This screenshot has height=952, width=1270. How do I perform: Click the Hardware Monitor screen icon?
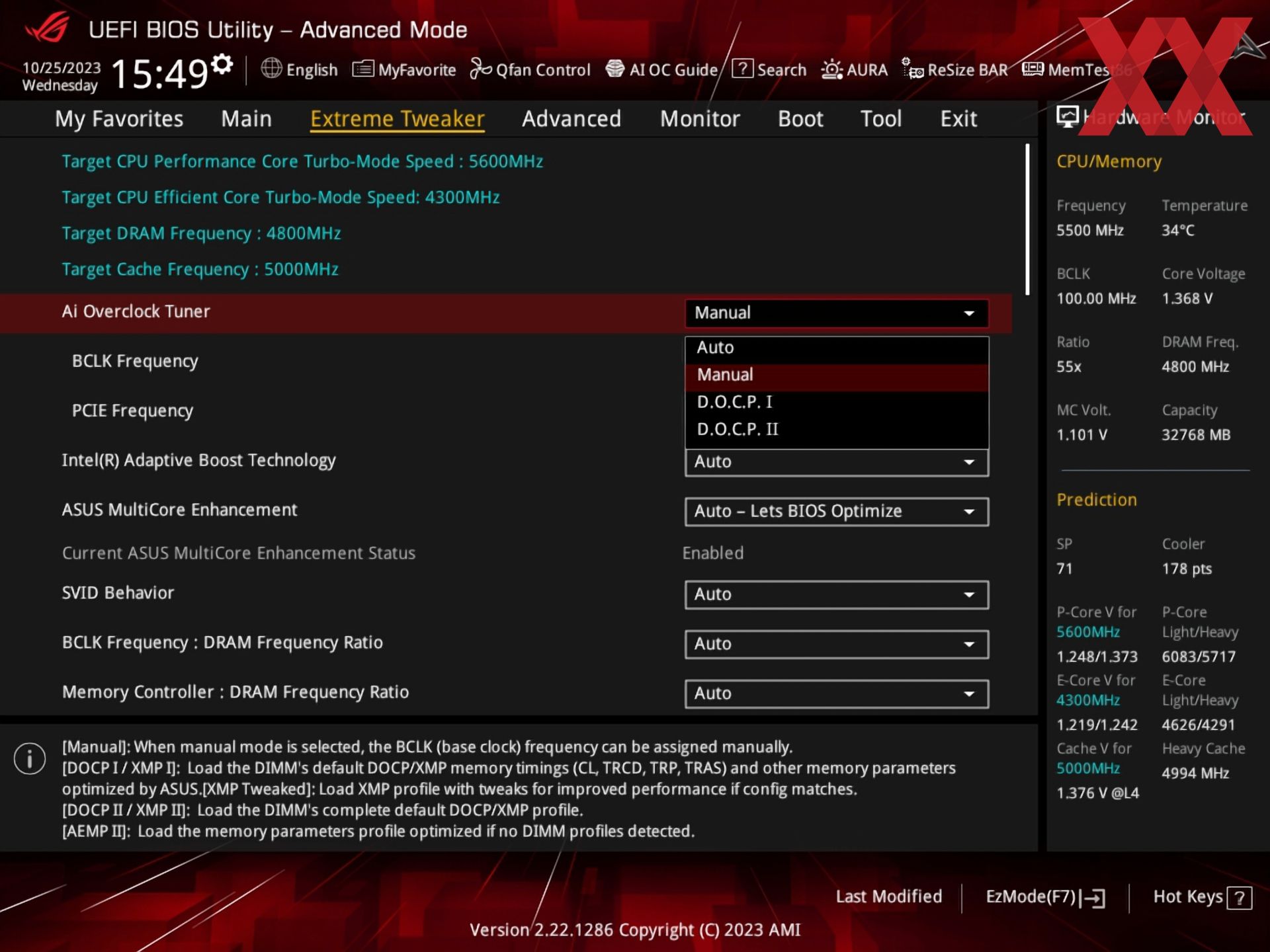[1067, 116]
